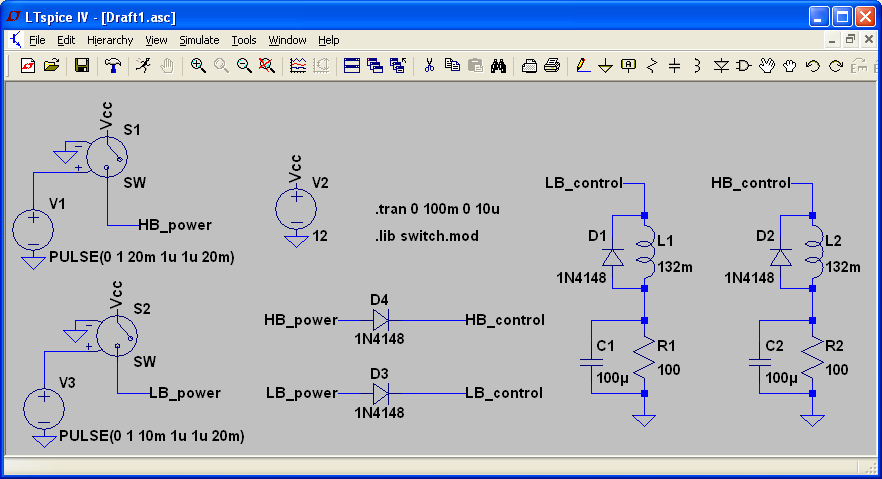This screenshot has width=882, height=479.
Task: Click the V2 voltage source symbol
Action: [x=296, y=209]
